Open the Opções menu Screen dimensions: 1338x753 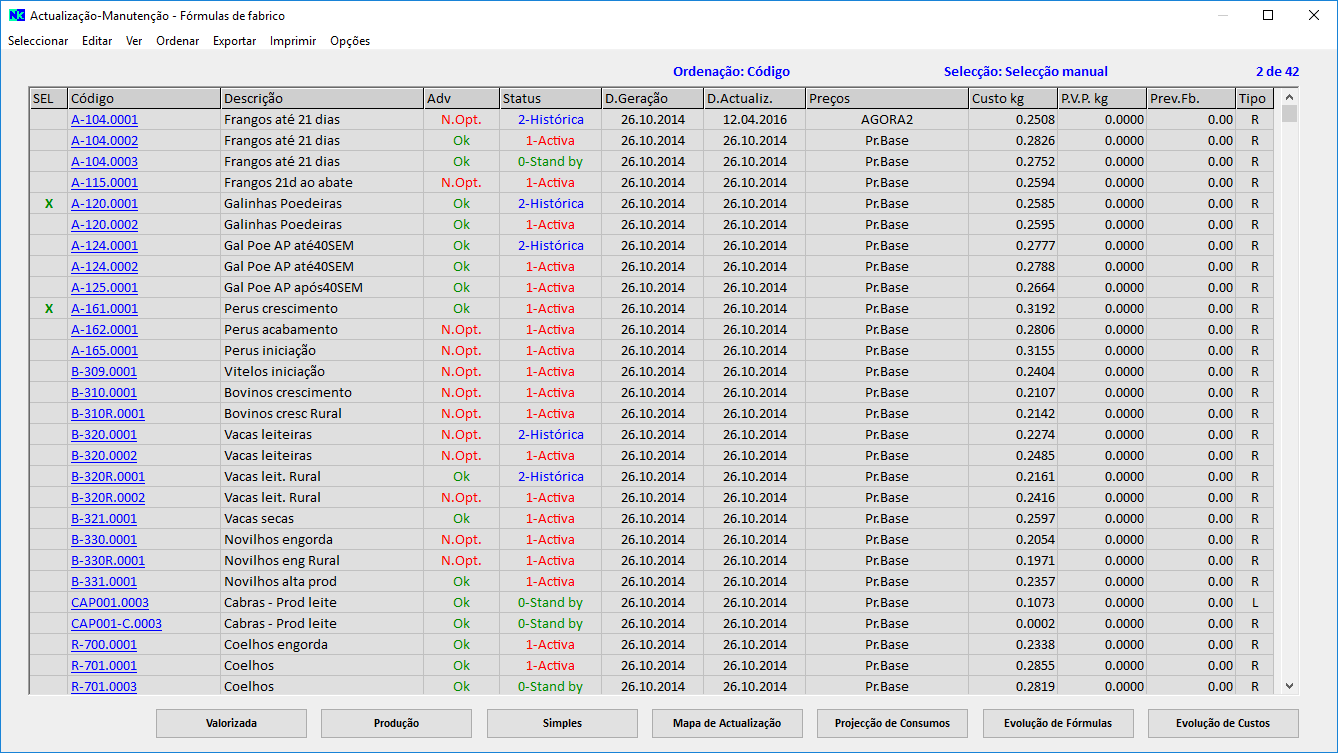[x=350, y=41]
